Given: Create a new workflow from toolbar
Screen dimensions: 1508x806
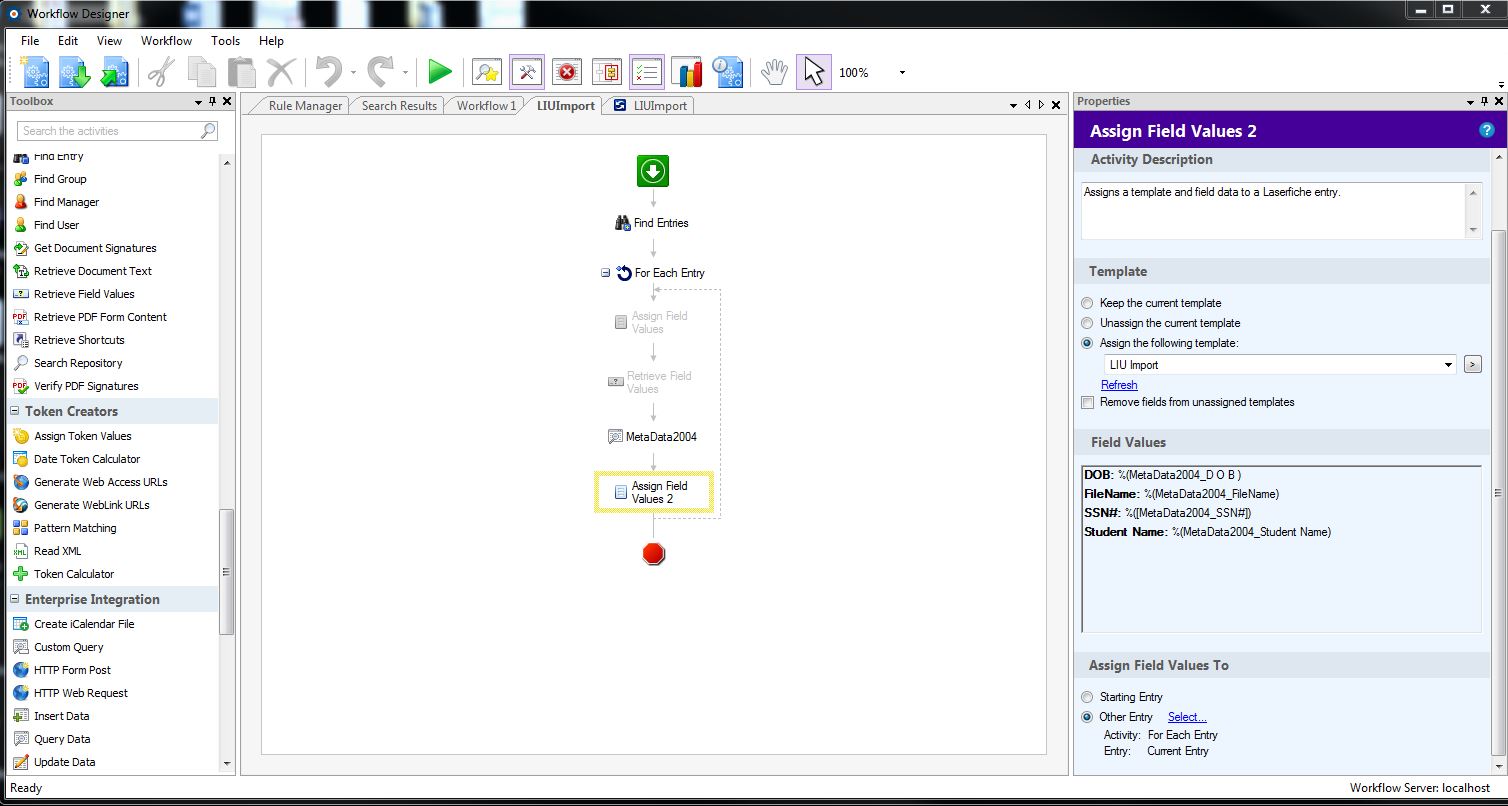Looking at the screenshot, I should (36, 72).
